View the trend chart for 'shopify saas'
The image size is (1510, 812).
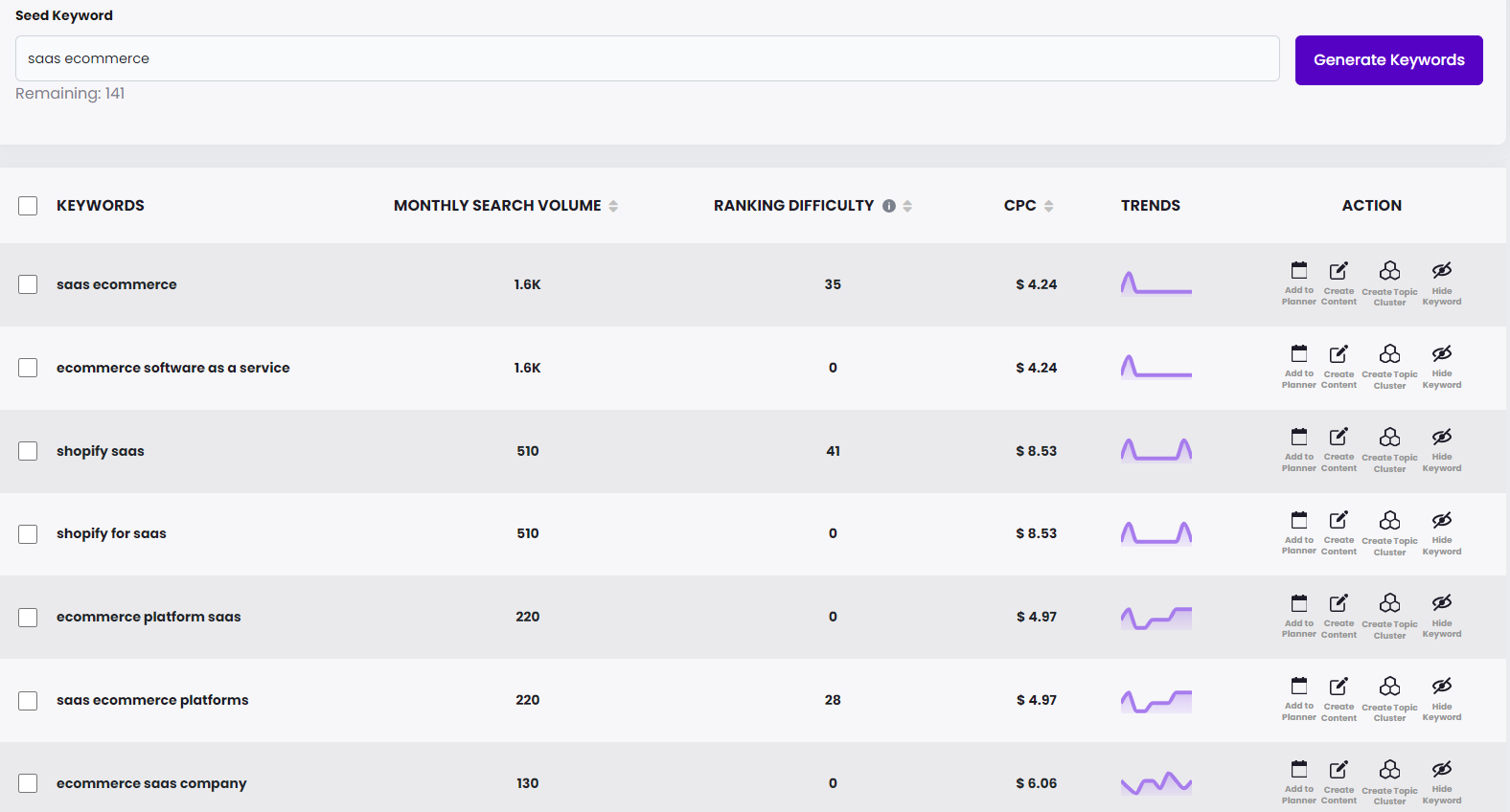pos(1156,450)
